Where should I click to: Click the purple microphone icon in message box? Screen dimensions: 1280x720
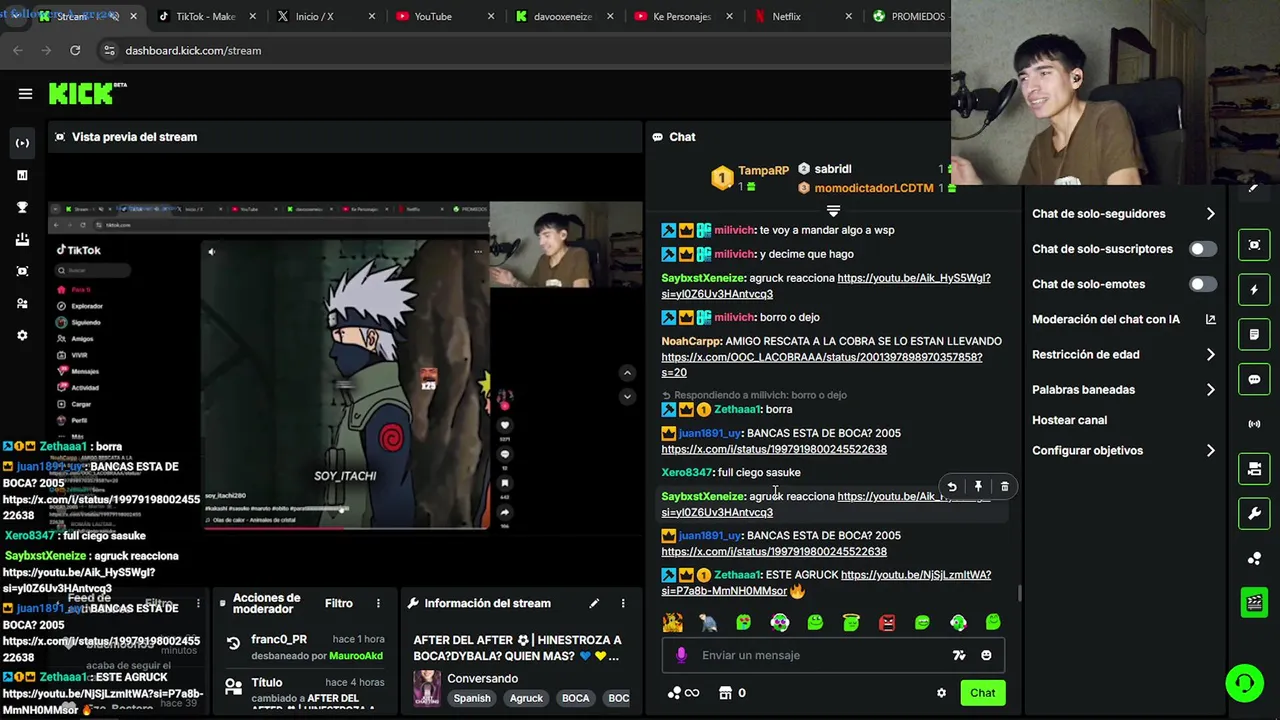(681, 655)
